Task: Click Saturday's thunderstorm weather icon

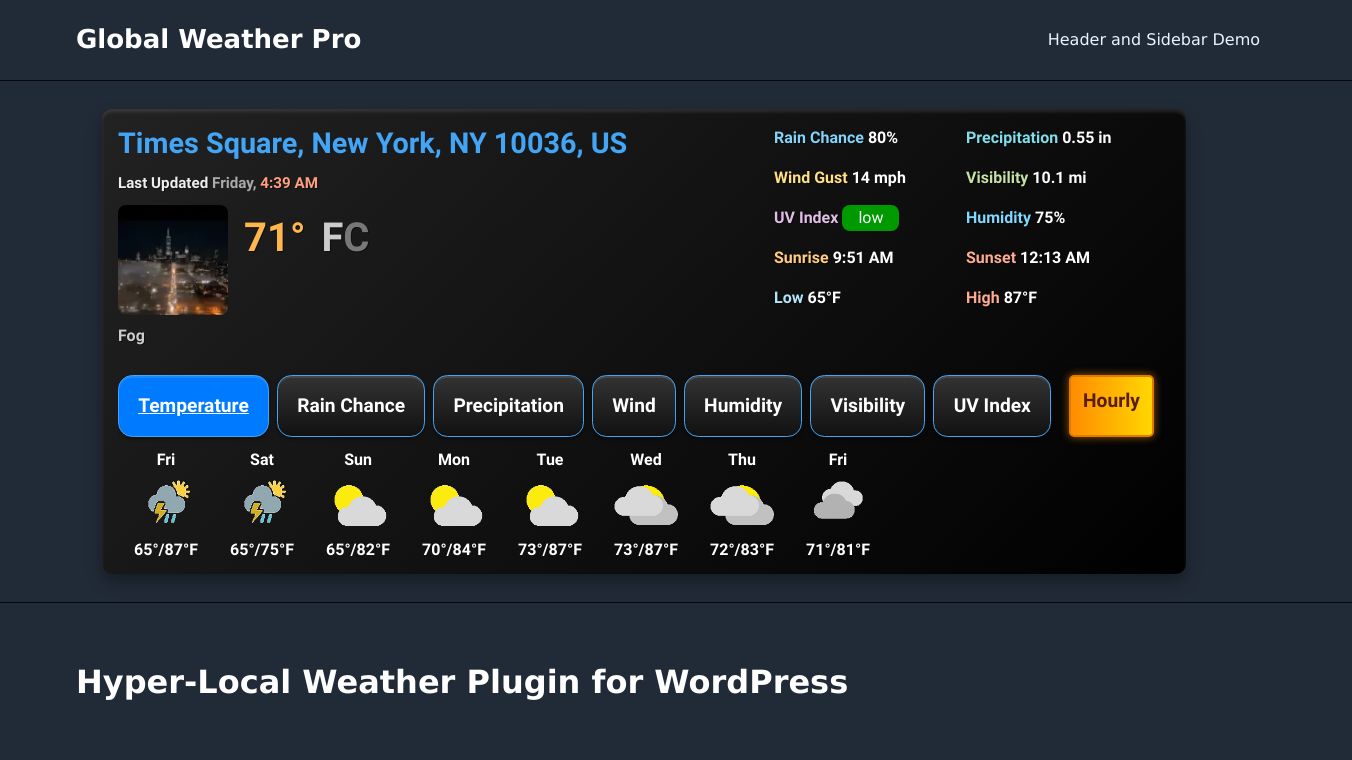Action: pyautogui.click(x=263, y=503)
